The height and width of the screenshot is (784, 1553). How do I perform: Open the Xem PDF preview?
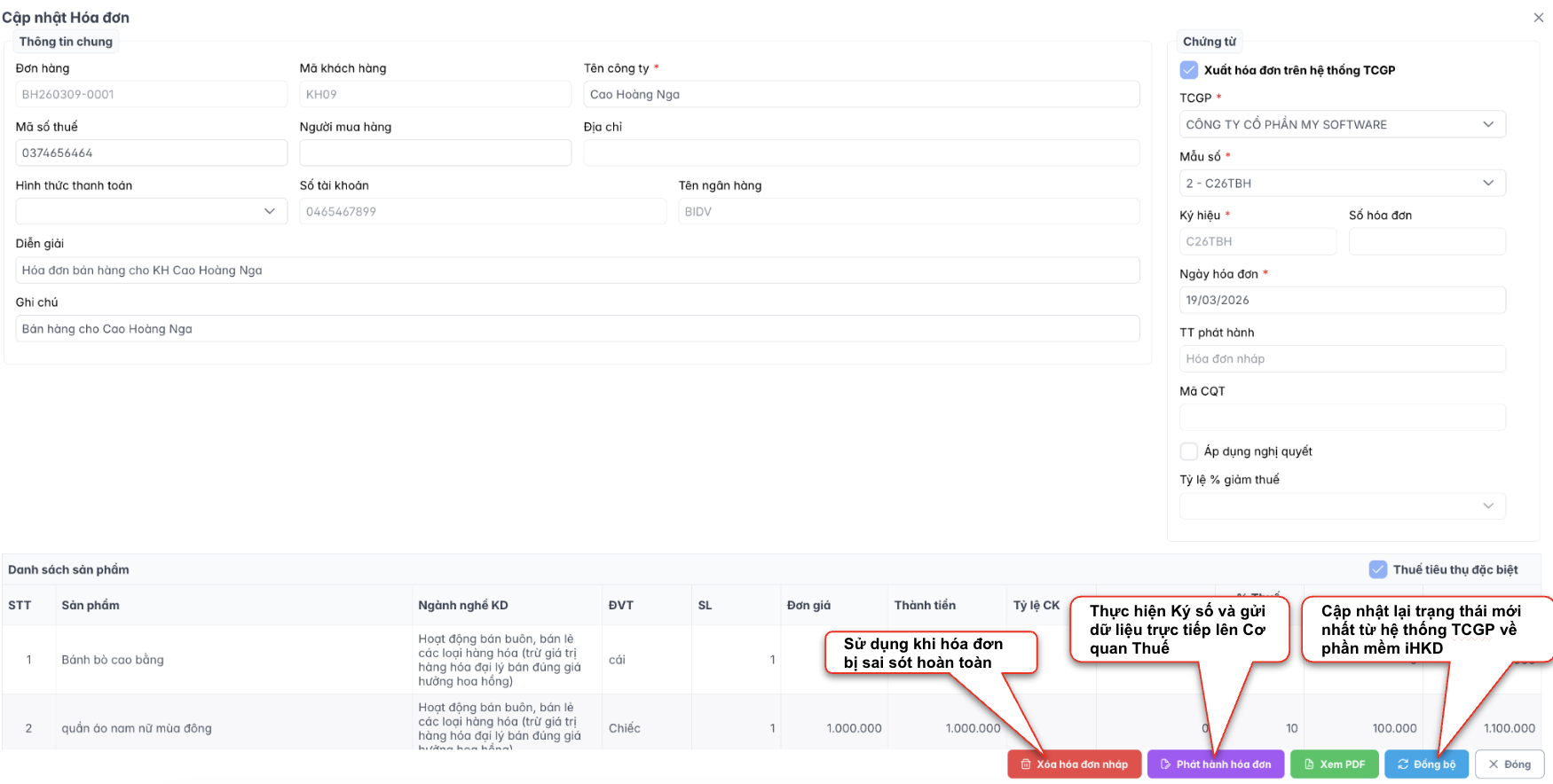pyautogui.click(x=1334, y=764)
